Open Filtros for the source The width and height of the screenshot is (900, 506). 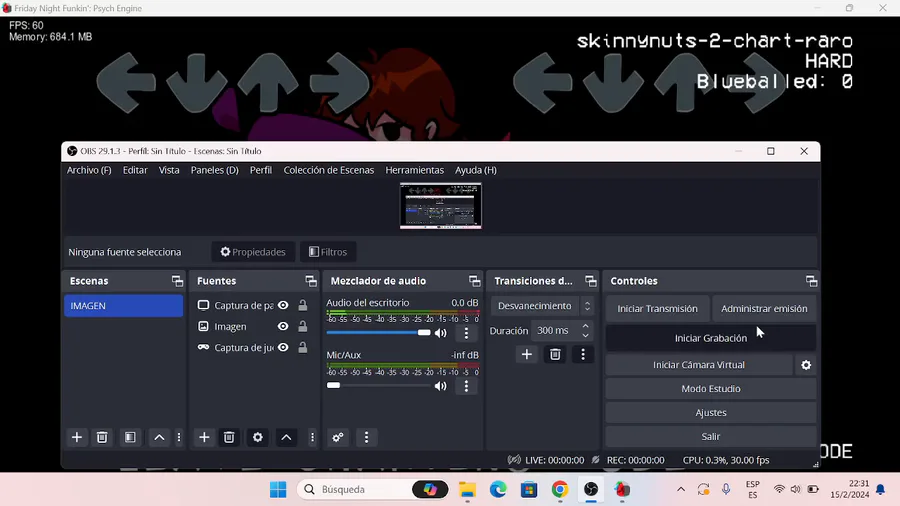328,252
